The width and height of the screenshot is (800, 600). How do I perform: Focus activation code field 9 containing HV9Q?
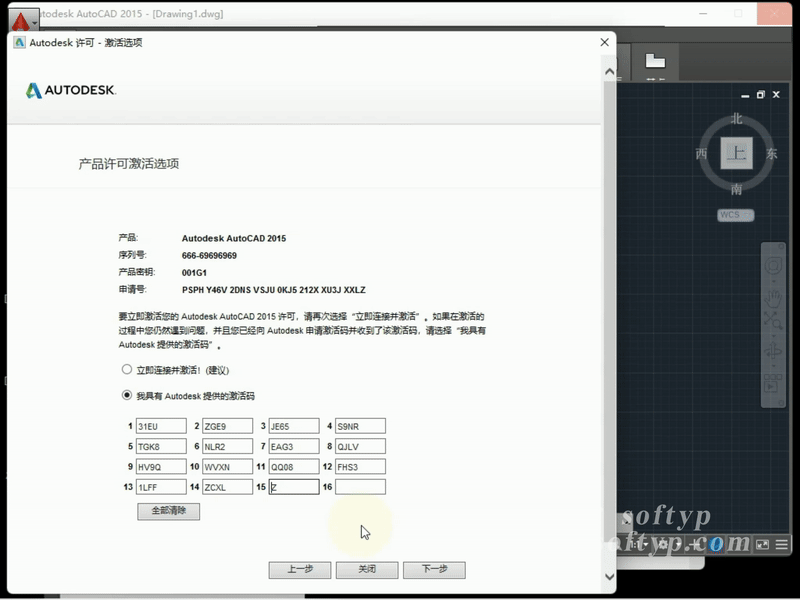161,466
